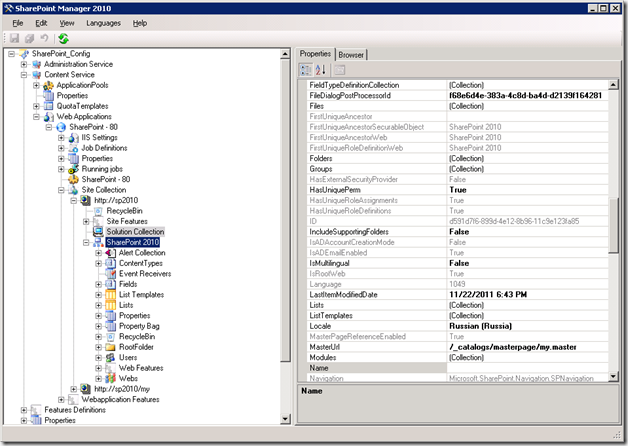Click the IIS Settings node icon
The height and width of the screenshot is (446, 628).
click(x=73, y=138)
